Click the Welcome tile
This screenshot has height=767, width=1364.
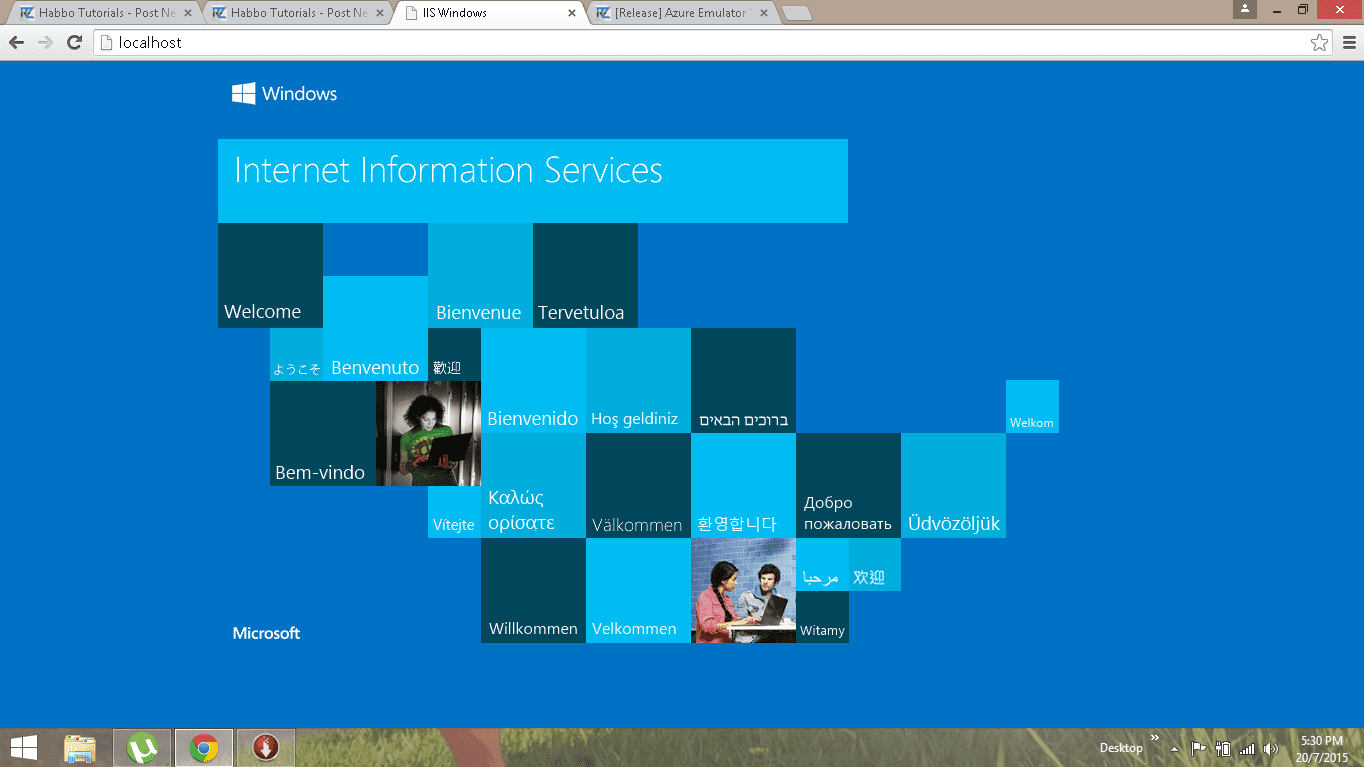click(x=270, y=275)
